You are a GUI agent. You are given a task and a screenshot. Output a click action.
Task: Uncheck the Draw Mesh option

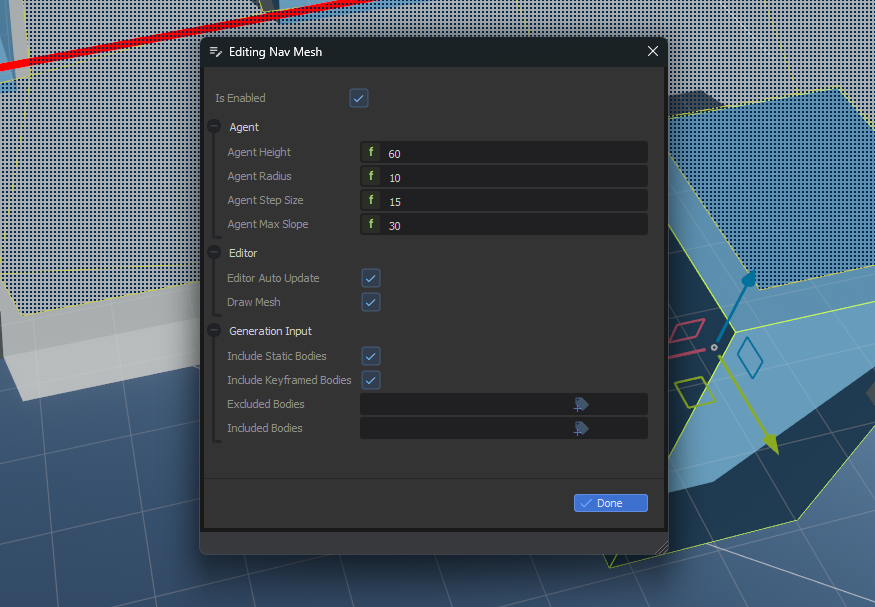tap(371, 302)
